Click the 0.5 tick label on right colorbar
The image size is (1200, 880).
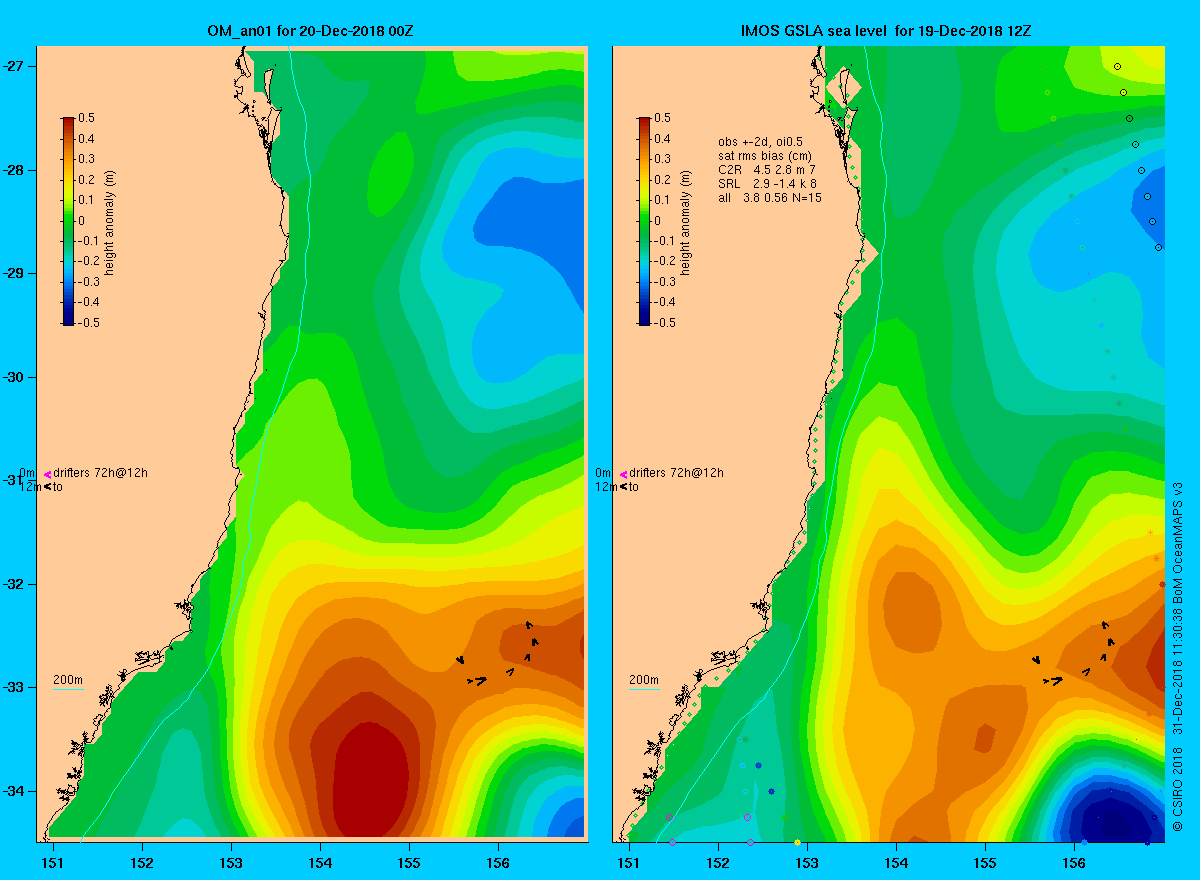click(x=662, y=117)
